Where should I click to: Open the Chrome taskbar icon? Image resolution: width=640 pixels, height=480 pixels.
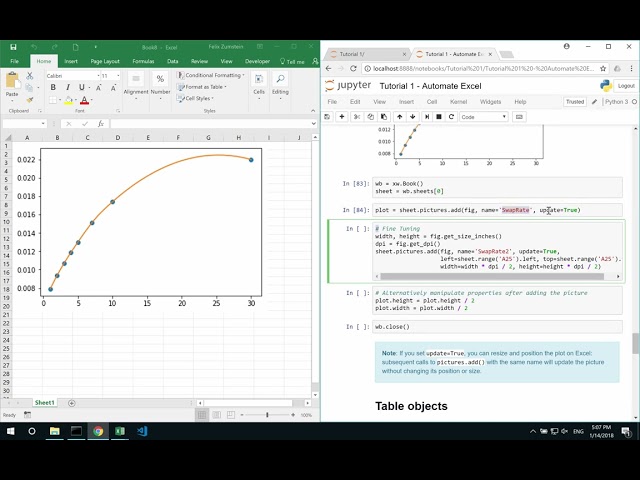98,431
